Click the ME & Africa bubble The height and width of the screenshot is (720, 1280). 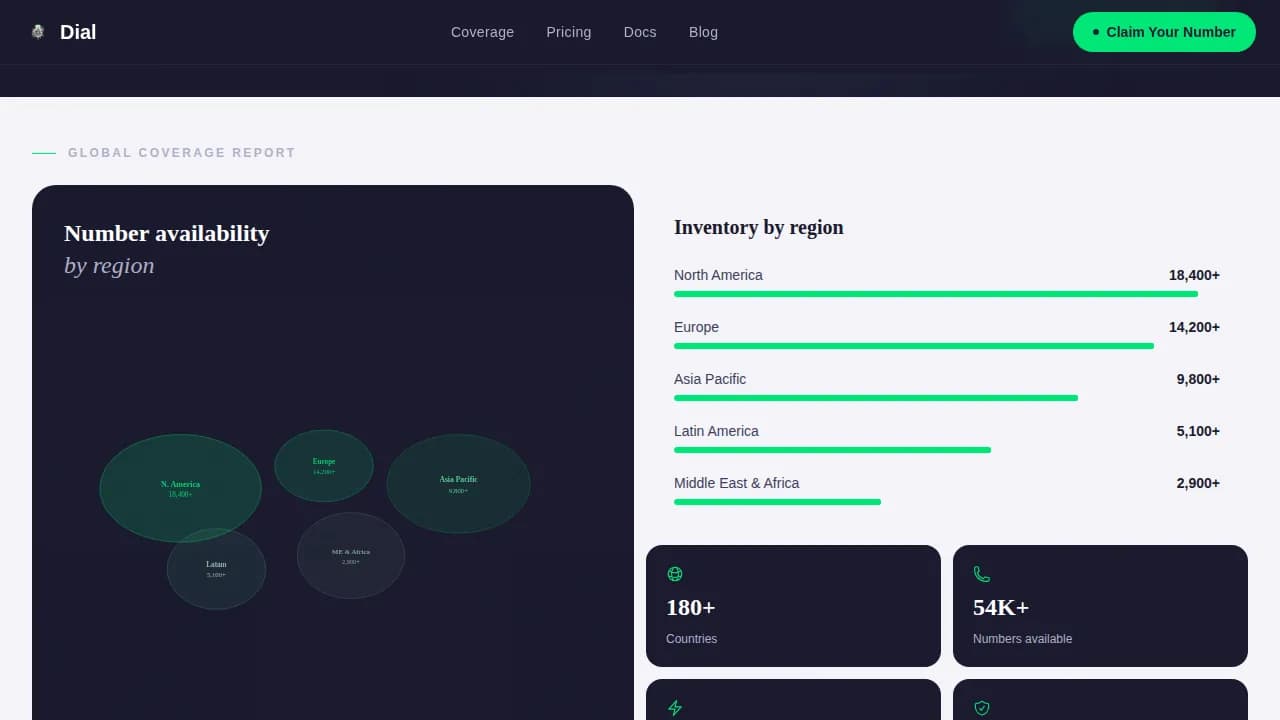coord(351,555)
